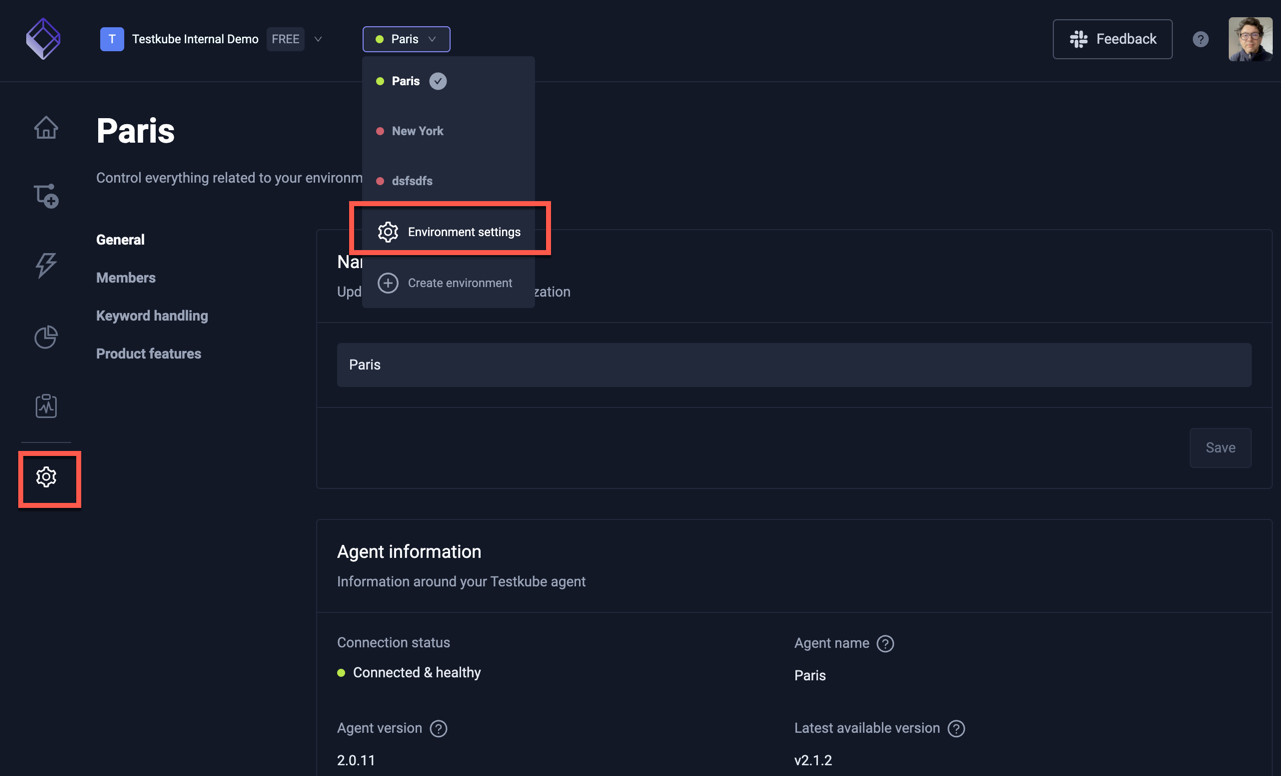Click the Connected & healthy status text
Screen dimensions: 1281x776
[417, 673]
